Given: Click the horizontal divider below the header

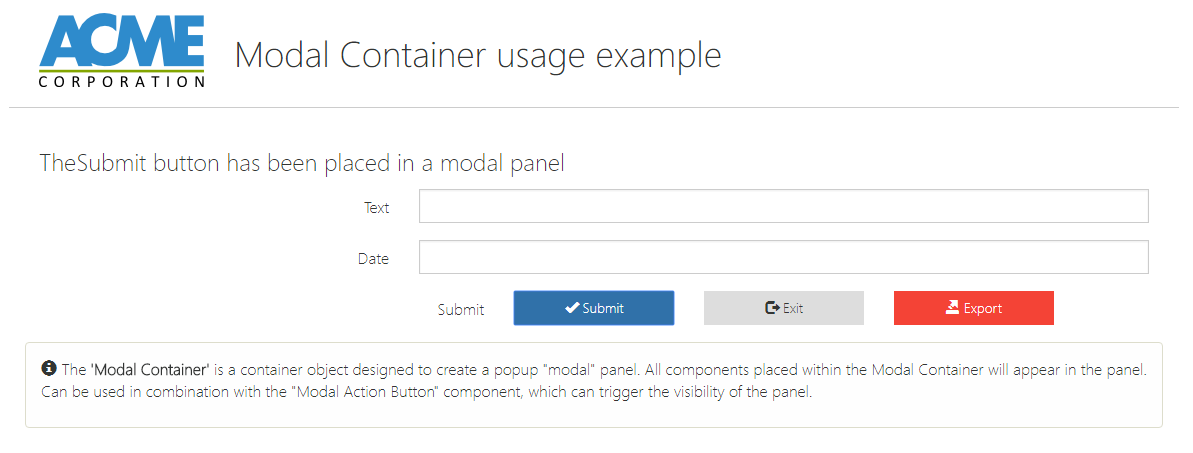Looking at the screenshot, I should (x=596, y=107).
